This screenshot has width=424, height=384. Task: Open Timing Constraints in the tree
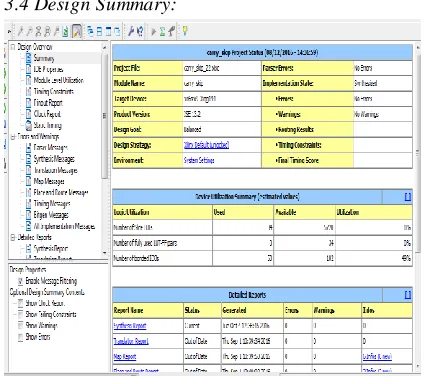pos(54,91)
